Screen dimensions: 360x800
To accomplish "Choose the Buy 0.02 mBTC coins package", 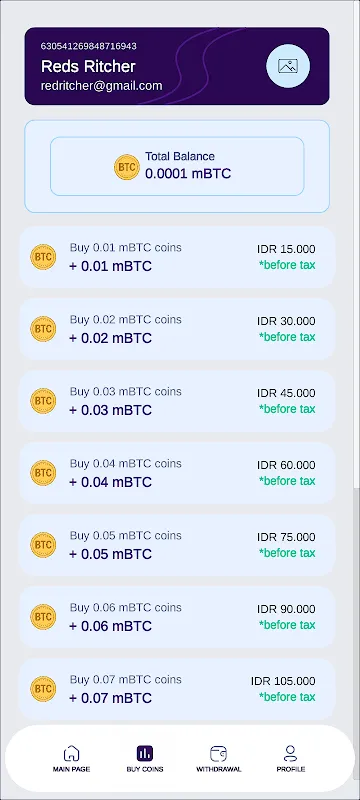I will point(177,329).
